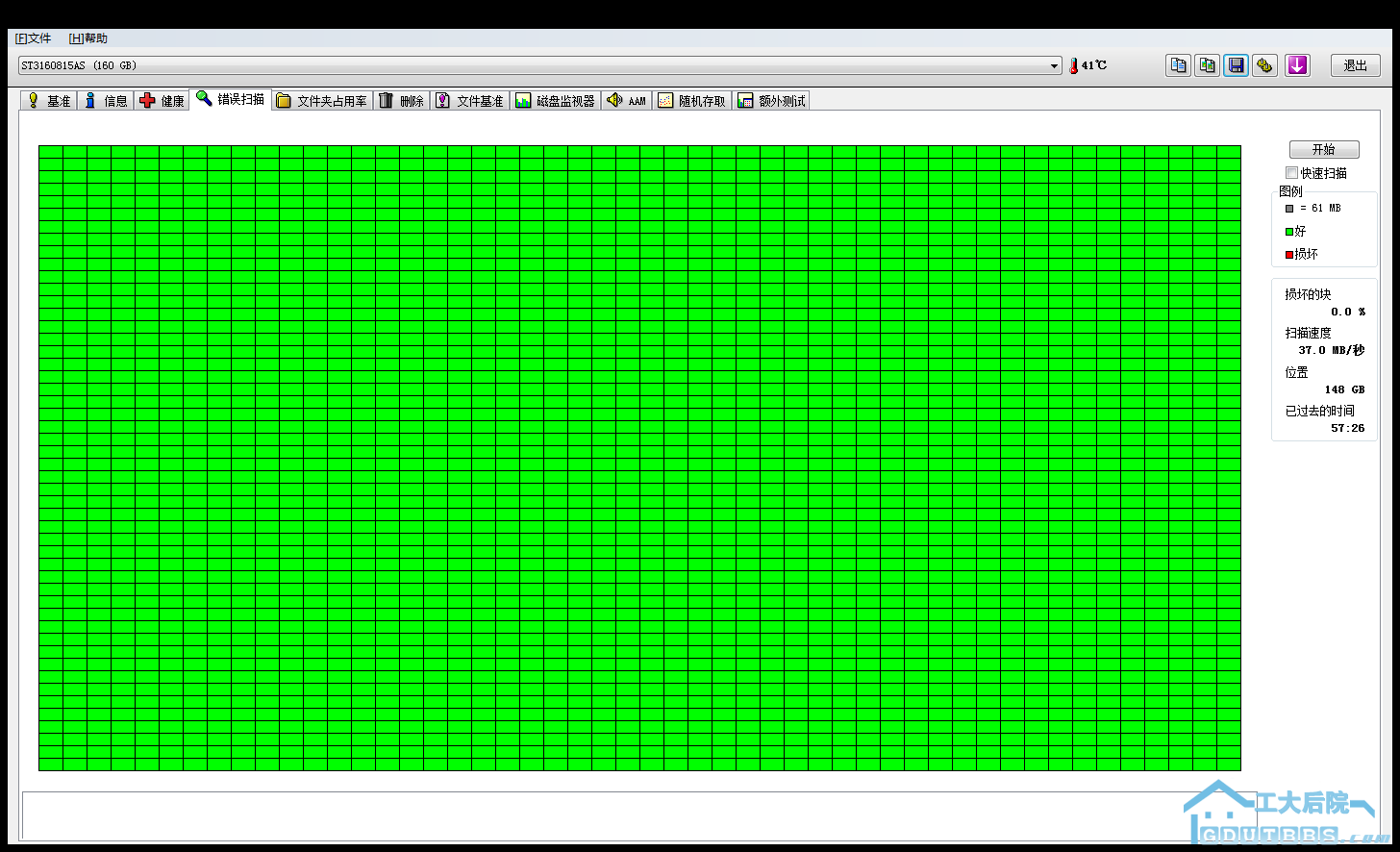Click the empty log box below the grid
Screen dimensions: 1400x852
point(638,816)
